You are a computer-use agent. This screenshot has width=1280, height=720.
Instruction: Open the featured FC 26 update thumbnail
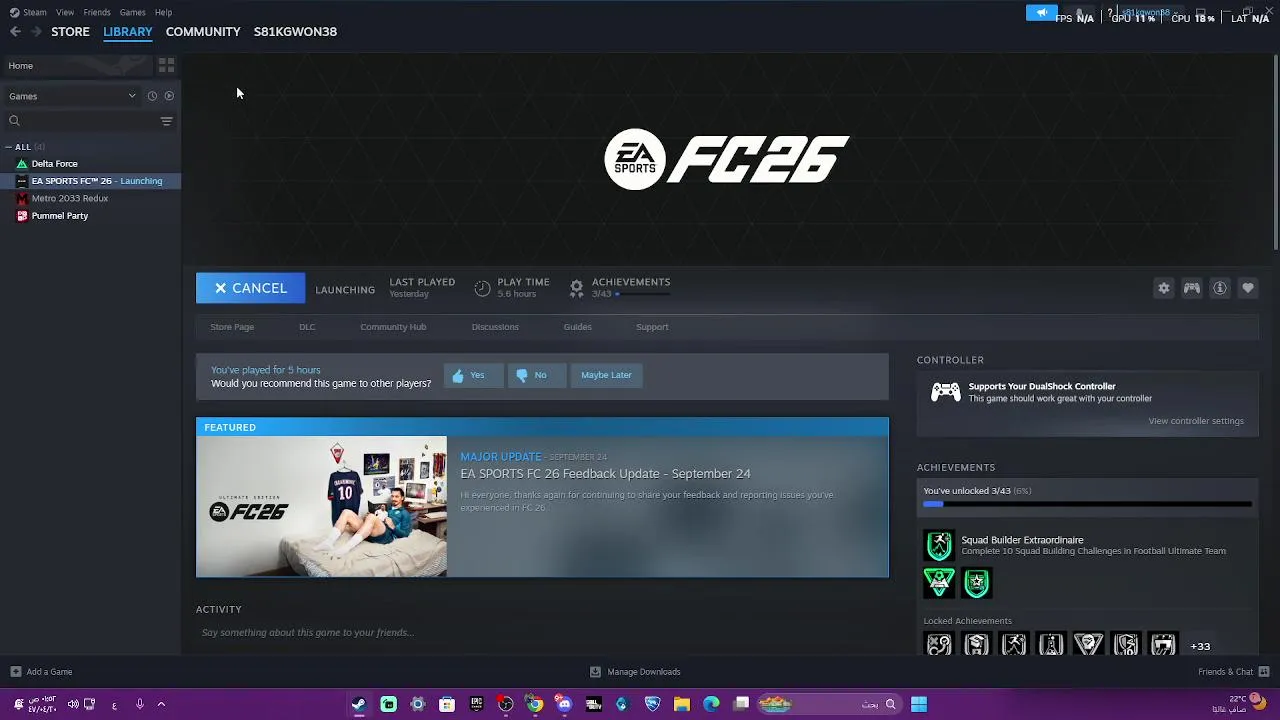point(322,506)
